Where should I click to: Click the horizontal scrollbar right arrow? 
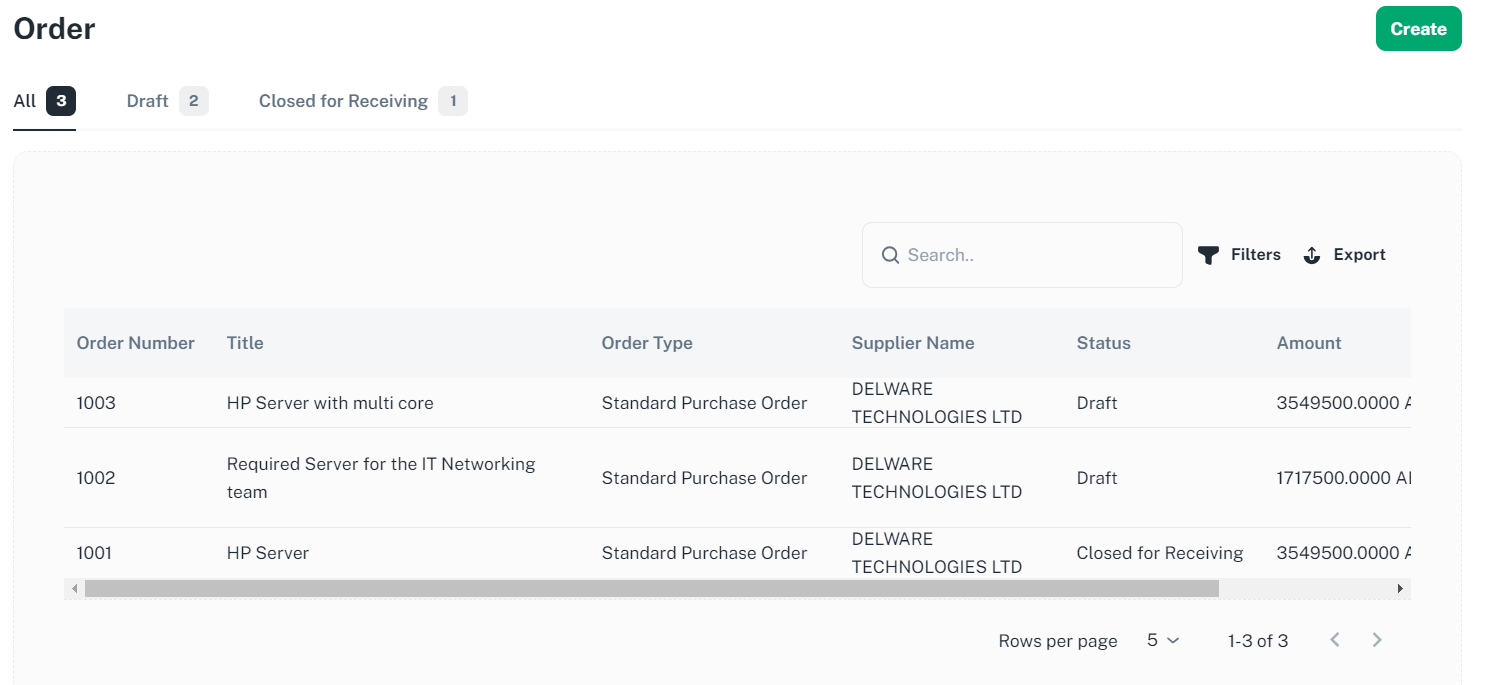(1400, 589)
